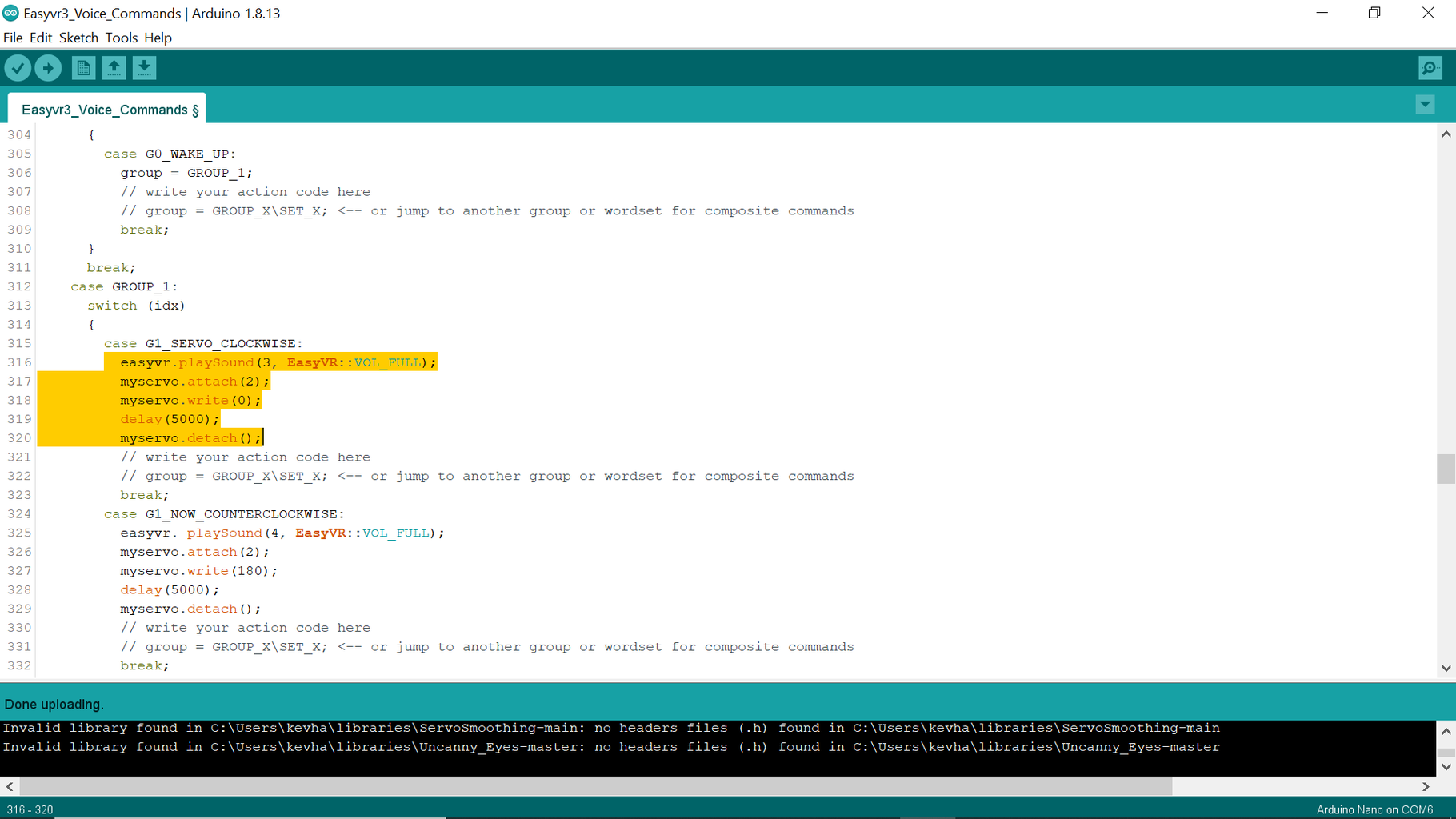Click the Verify sketch checkmark icon

pos(18,67)
